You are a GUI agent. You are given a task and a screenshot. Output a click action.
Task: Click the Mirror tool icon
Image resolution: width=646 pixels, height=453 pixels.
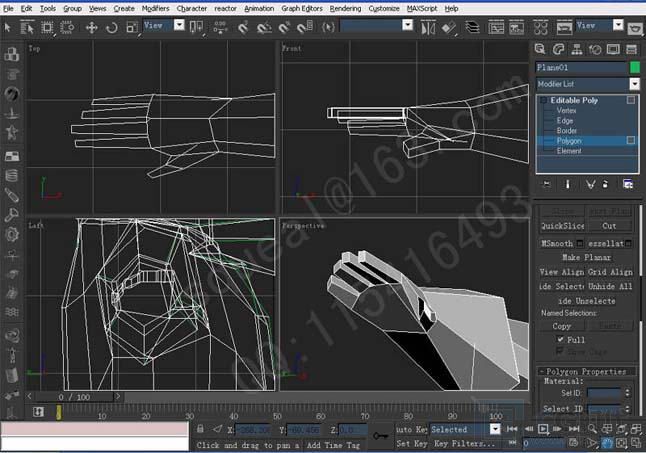[x=428, y=28]
